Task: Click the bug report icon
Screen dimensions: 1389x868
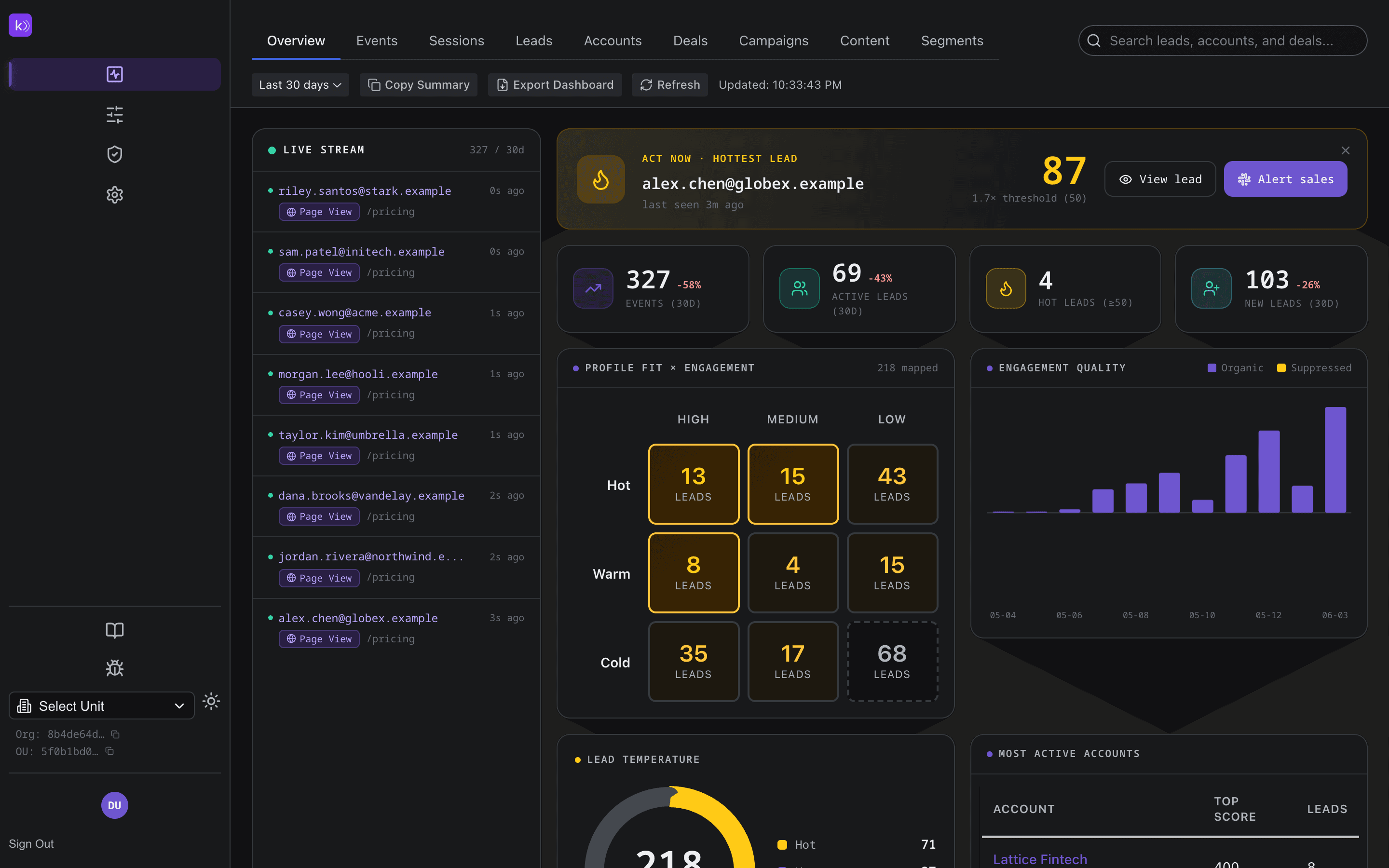Action: 115,668
